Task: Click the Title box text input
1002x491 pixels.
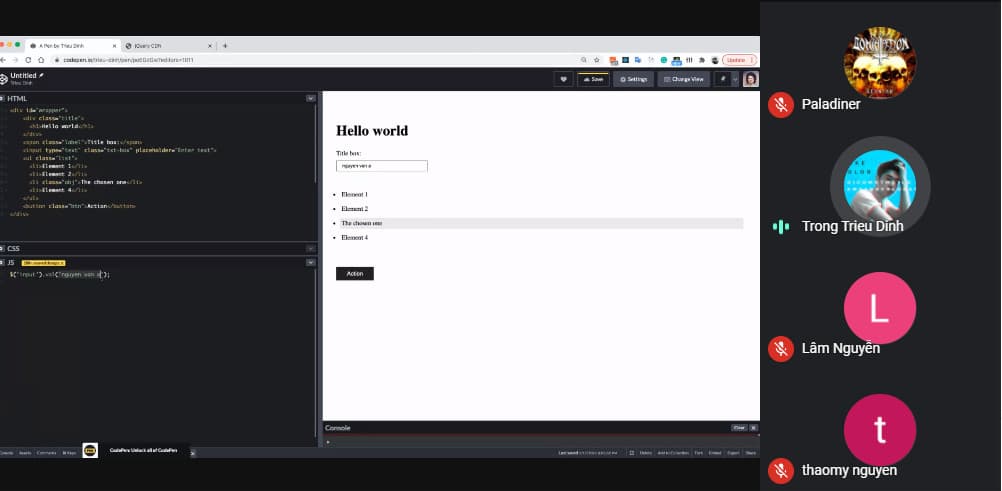Action: (382, 166)
